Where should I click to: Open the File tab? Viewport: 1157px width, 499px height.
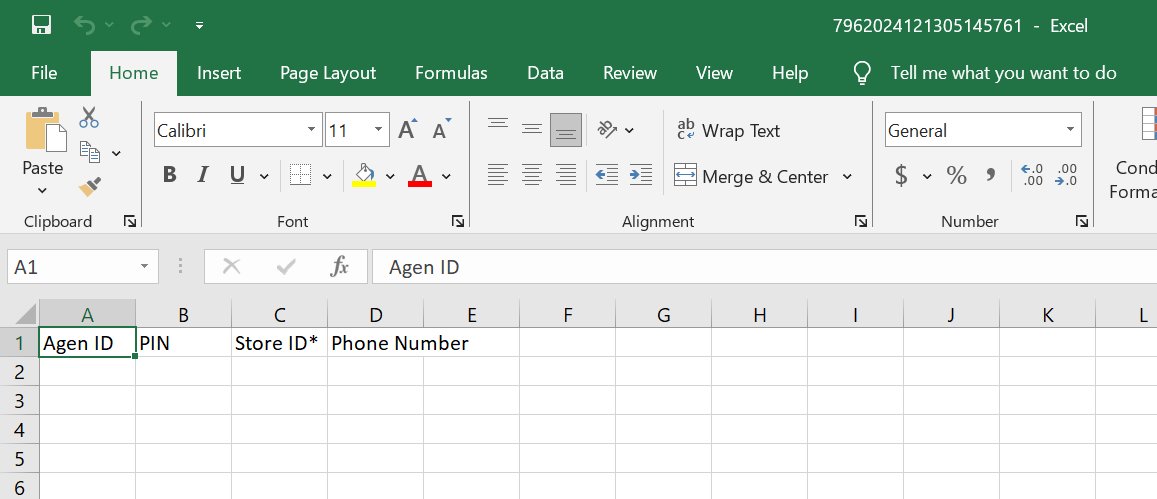[x=44, y=73]
